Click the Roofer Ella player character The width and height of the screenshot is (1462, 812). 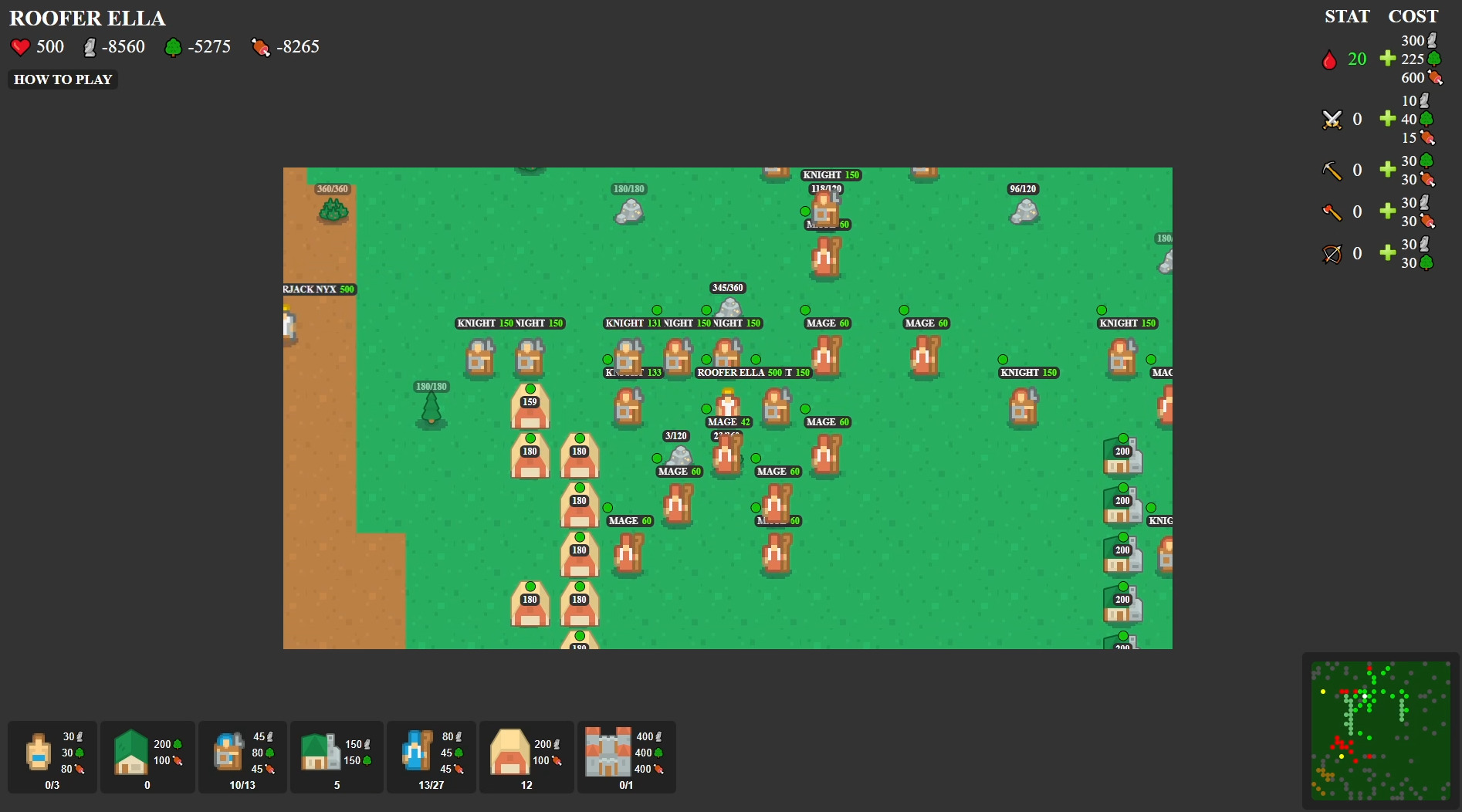point(728,403)
